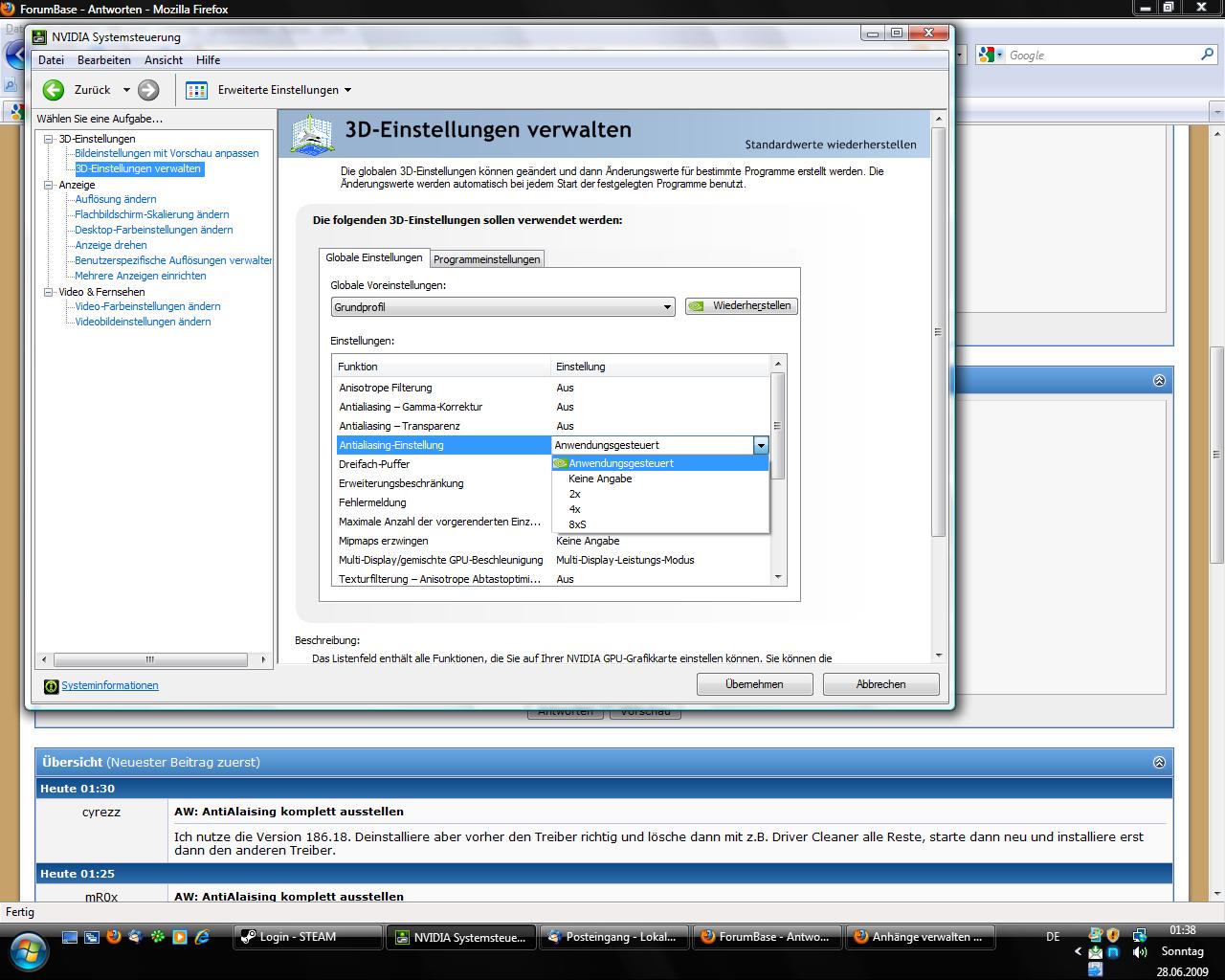Click the Systeminformationen icon

[52, 685]
